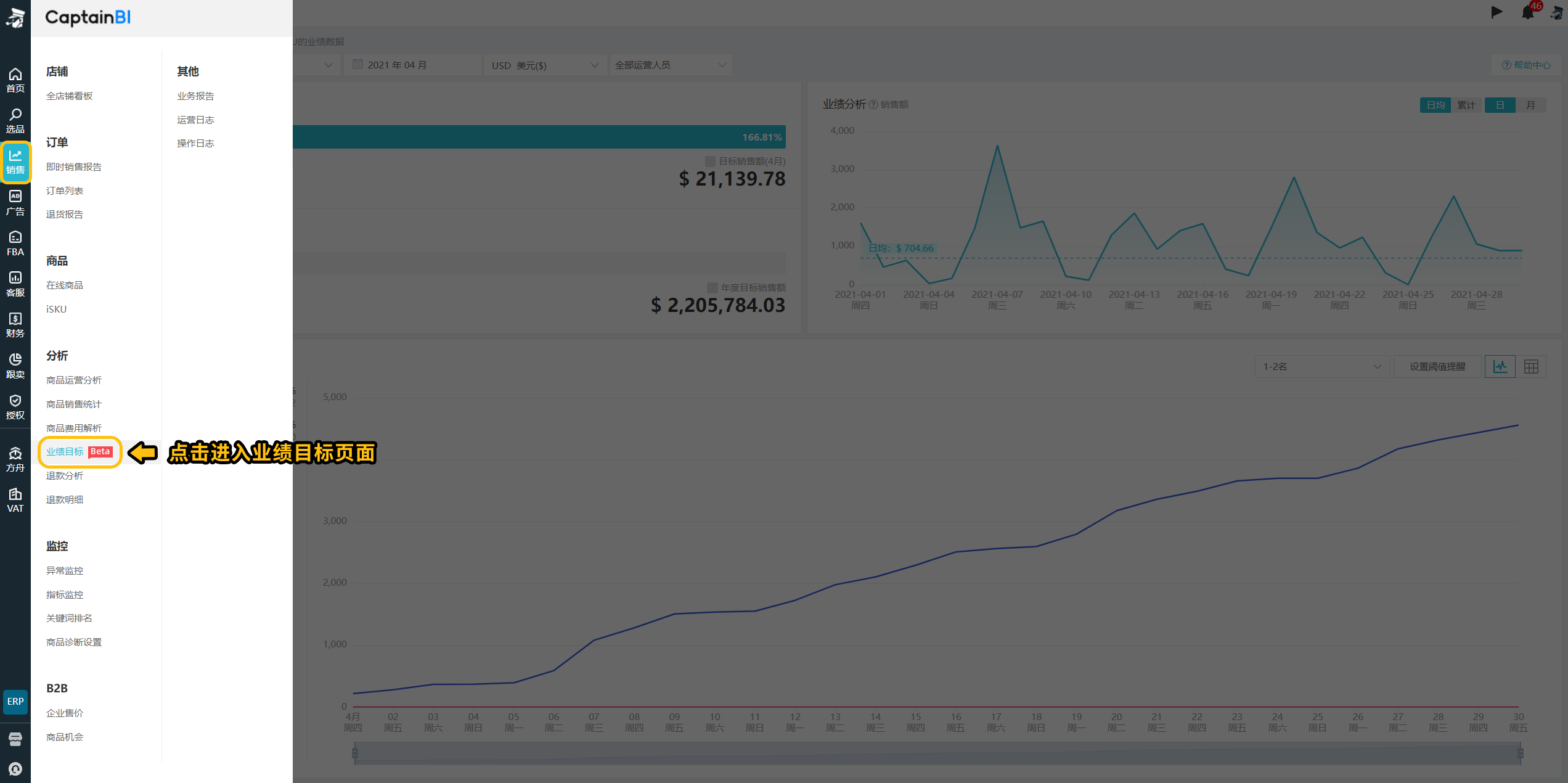Click the 166.81% progress bar
Screen dimensions: 1568x783
539,137
